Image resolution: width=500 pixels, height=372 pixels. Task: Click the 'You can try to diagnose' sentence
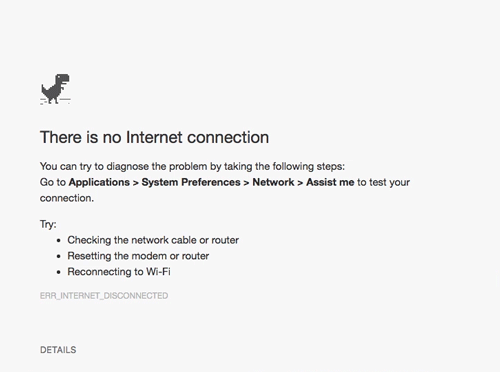click(x=192, y=166)
